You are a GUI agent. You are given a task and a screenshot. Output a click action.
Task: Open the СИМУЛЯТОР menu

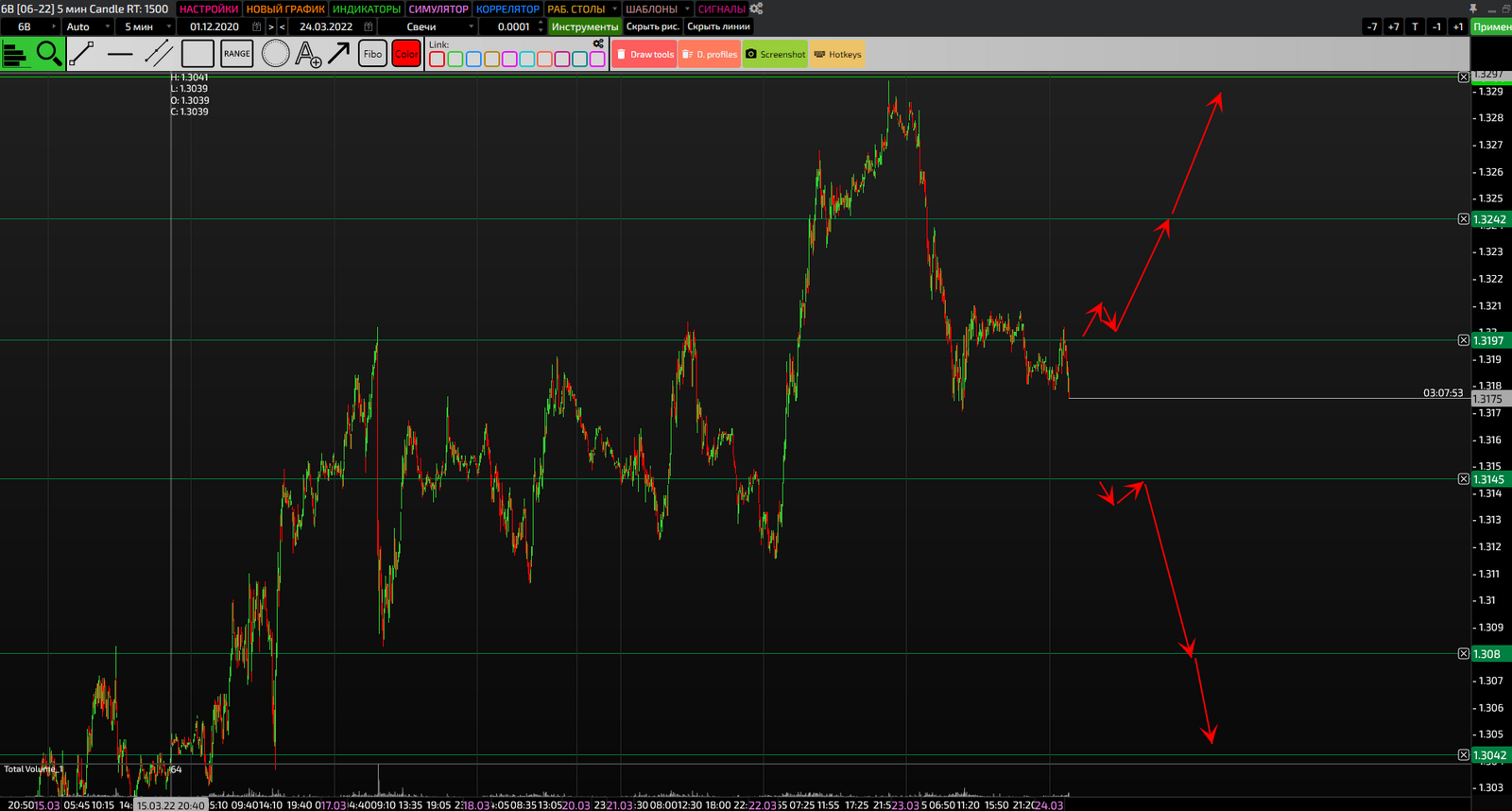438,9
